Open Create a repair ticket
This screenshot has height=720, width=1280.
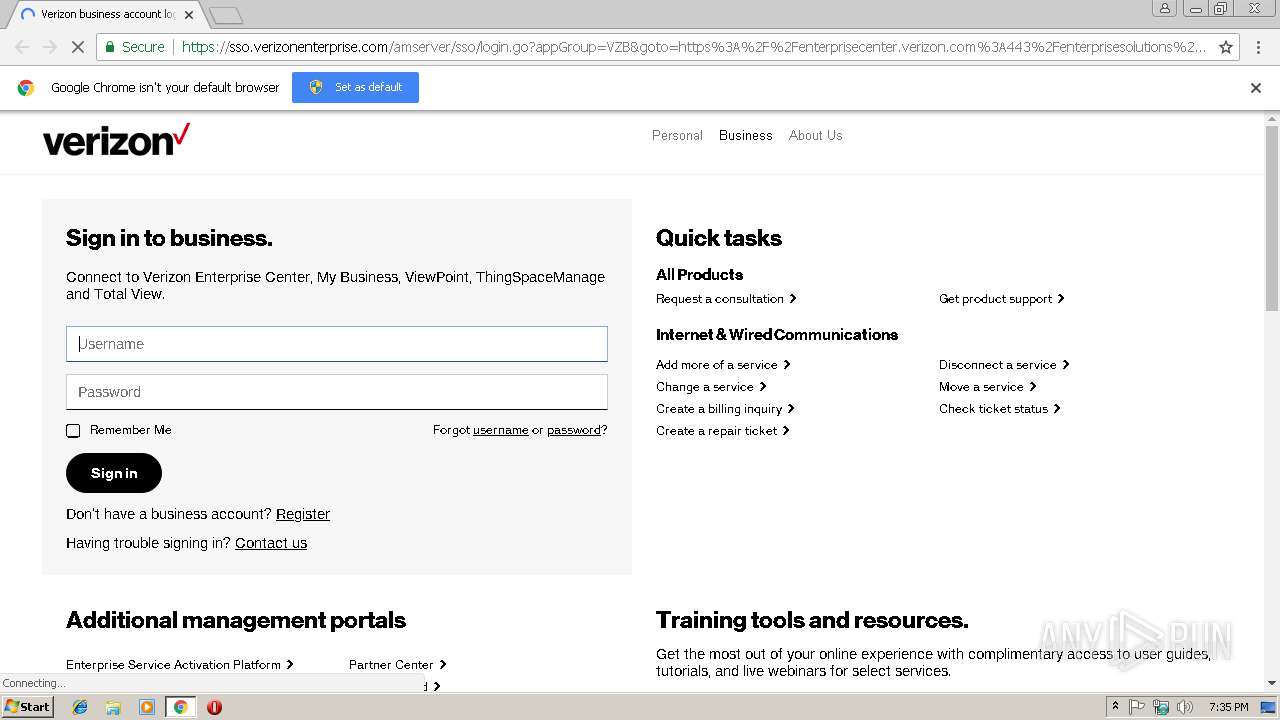coord(723,431)
